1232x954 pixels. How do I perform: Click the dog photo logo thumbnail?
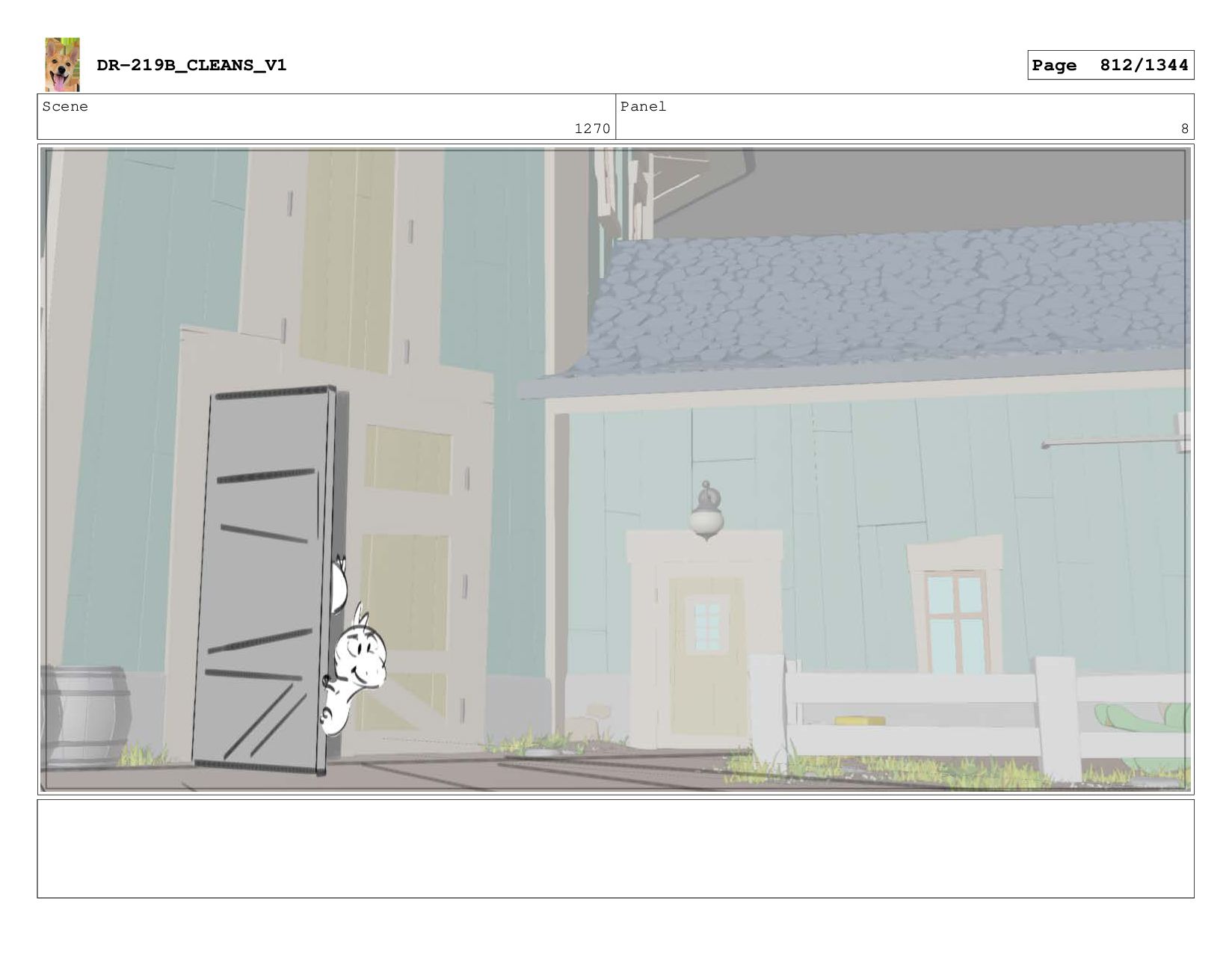click(x=62, y=64)
